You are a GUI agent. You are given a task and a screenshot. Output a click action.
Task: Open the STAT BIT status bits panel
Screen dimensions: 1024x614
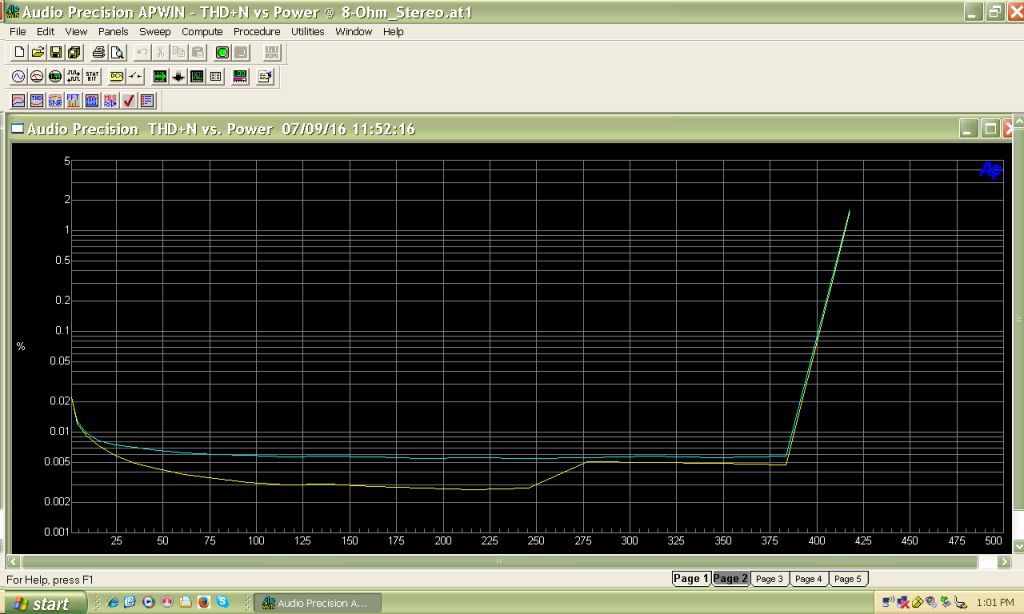(92, 76)
